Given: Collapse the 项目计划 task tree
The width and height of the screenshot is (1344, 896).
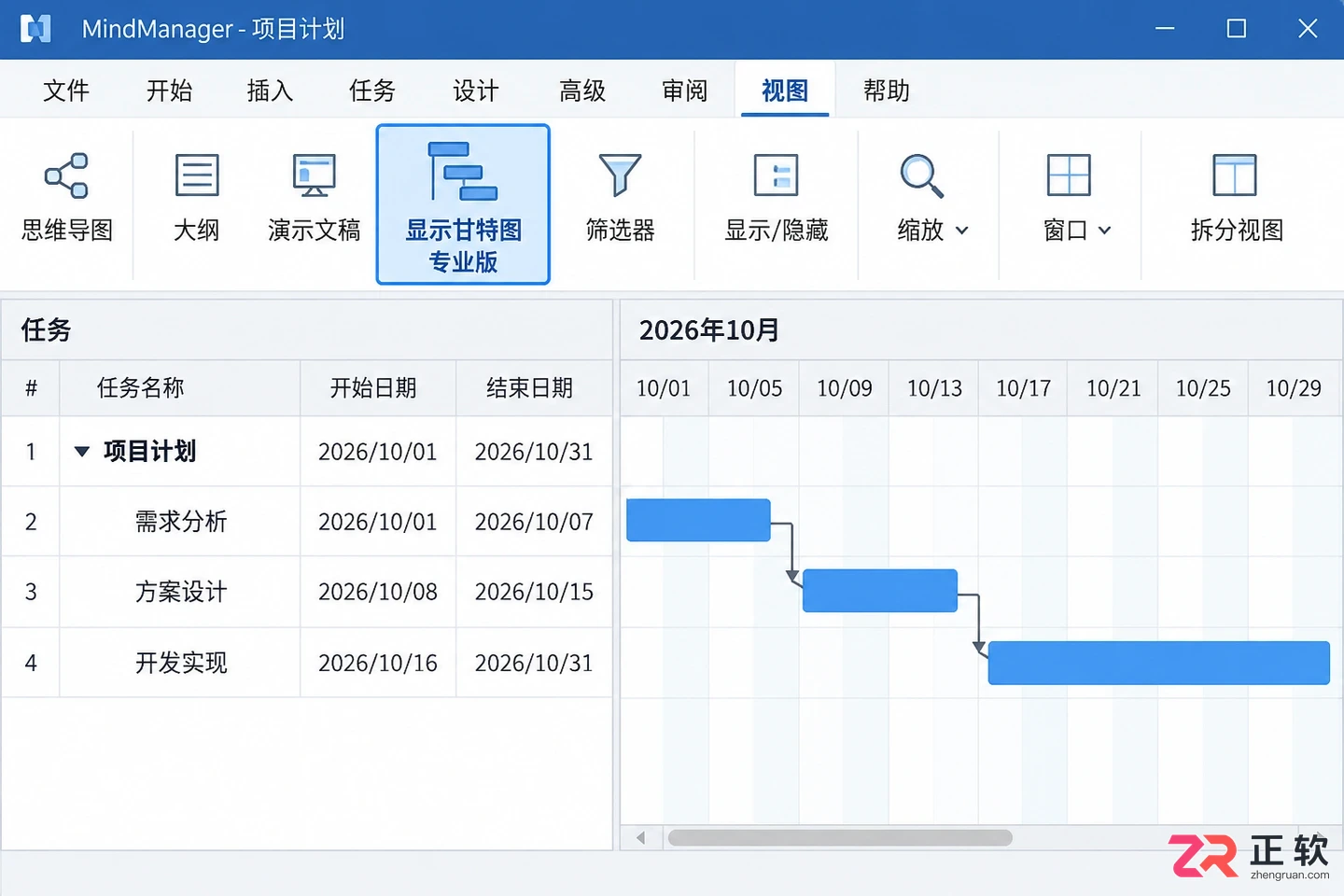Looking at the screenshot, I should point(82,452).
